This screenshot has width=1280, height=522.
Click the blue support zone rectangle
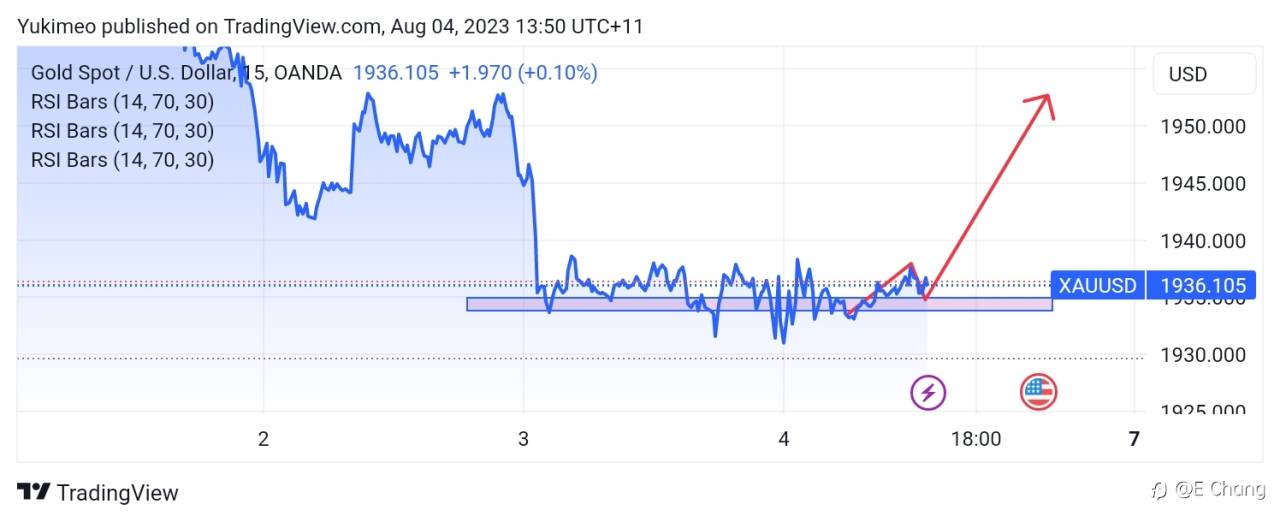click(759, 304)
